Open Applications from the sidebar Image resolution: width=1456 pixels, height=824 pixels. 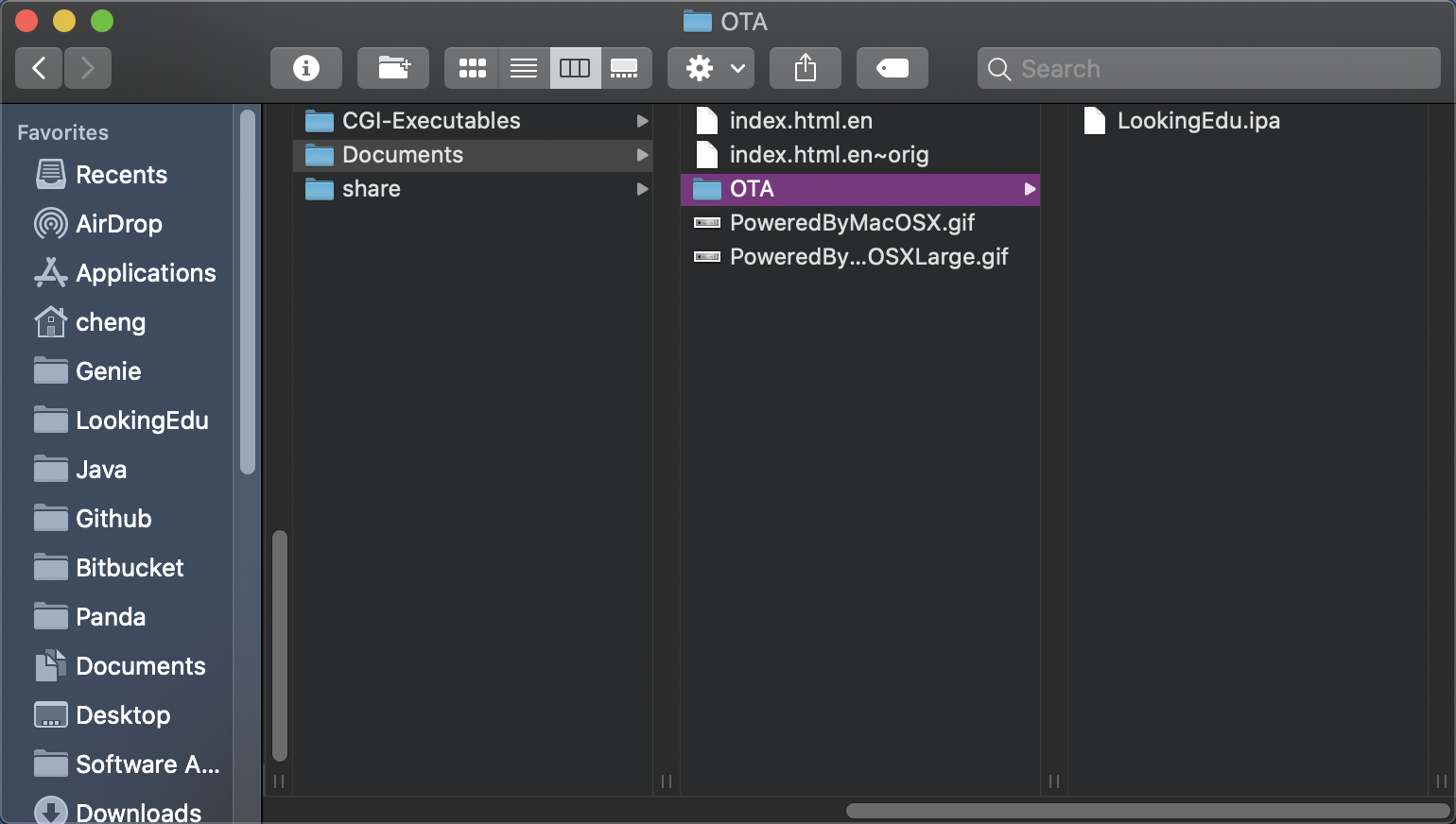coord(146,273)
